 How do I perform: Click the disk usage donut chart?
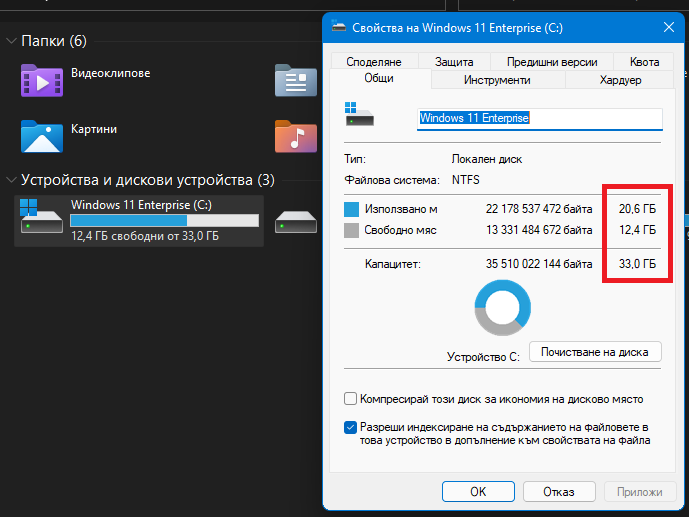point(503,308)
